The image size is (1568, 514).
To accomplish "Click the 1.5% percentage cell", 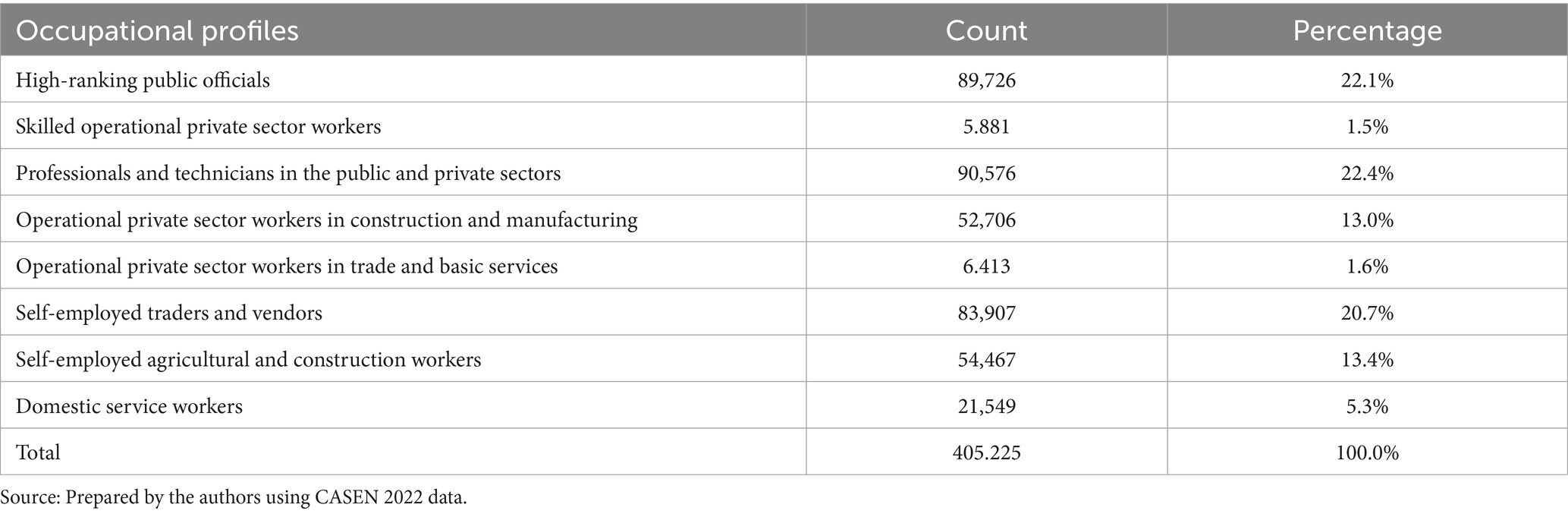I will coord(1367,127).
